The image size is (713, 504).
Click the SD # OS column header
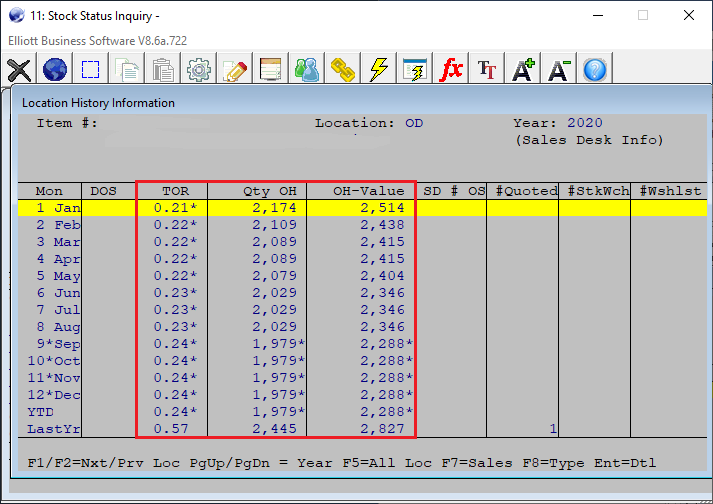[x=454, y=191]
